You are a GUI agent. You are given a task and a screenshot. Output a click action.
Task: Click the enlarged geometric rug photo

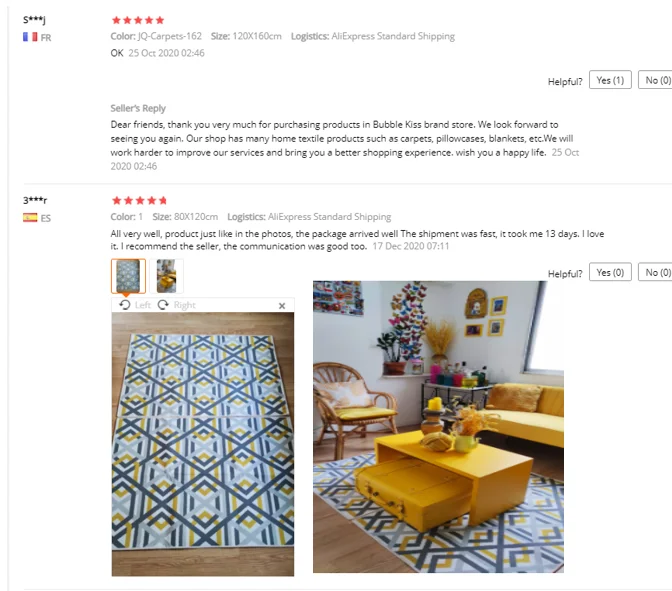(203, 444)
